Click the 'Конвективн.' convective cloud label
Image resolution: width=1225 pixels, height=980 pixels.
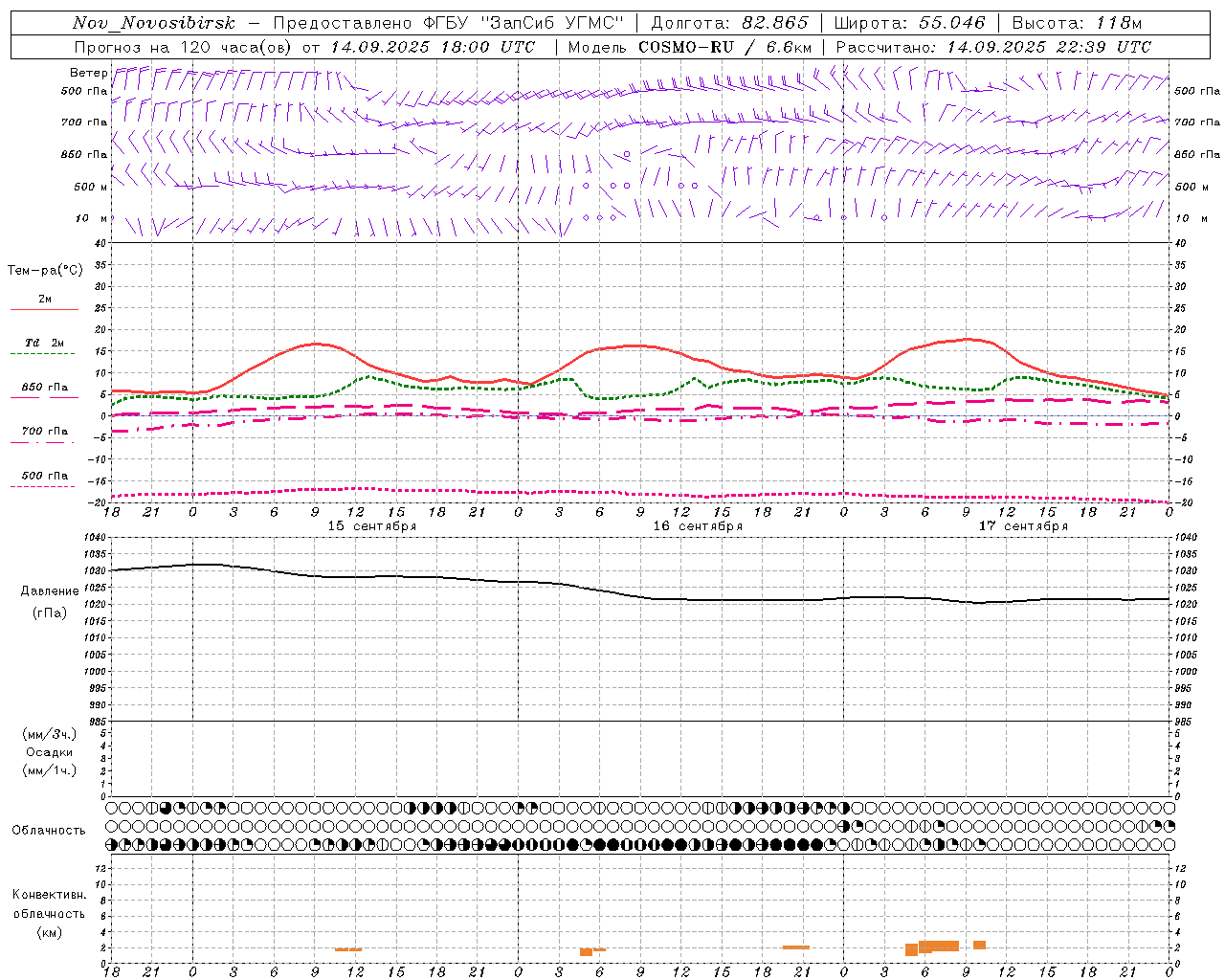[49, 895]
